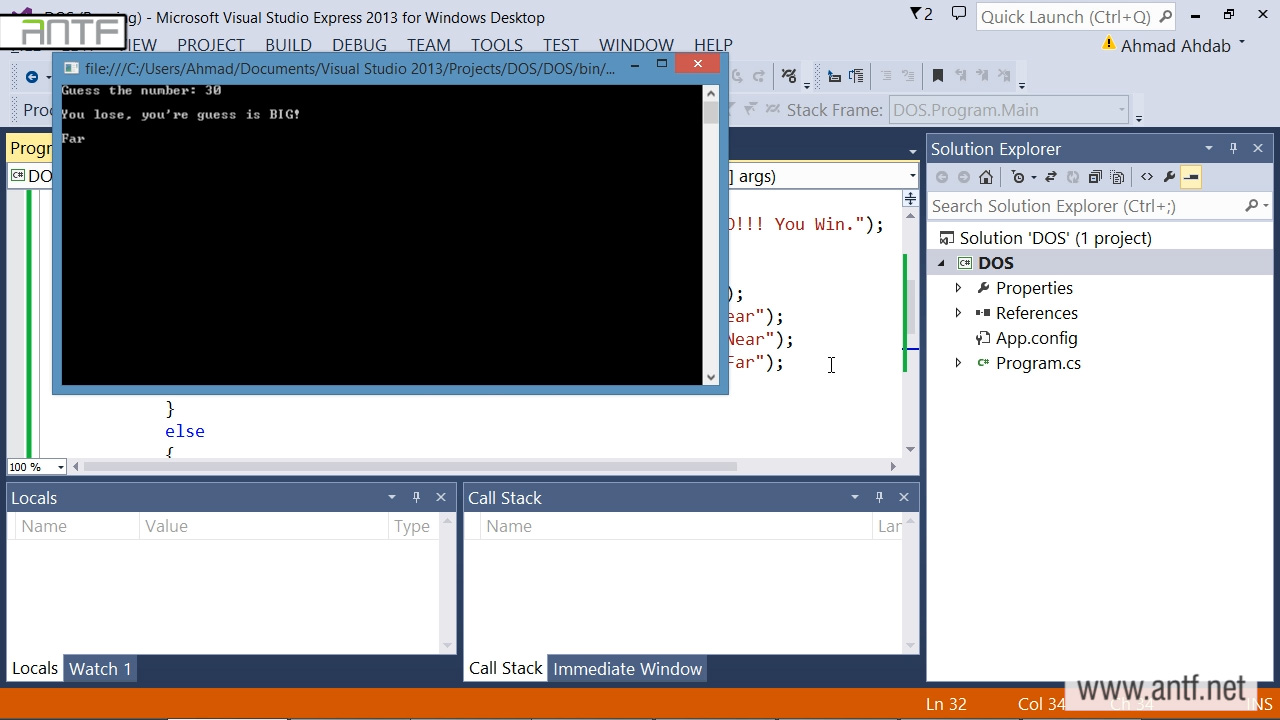This screenshot has height=720, width=1280.
Task: Toggle auto-hide pin on Solution Explorer
Action: pyautogui.click(x=1233, y=148)
